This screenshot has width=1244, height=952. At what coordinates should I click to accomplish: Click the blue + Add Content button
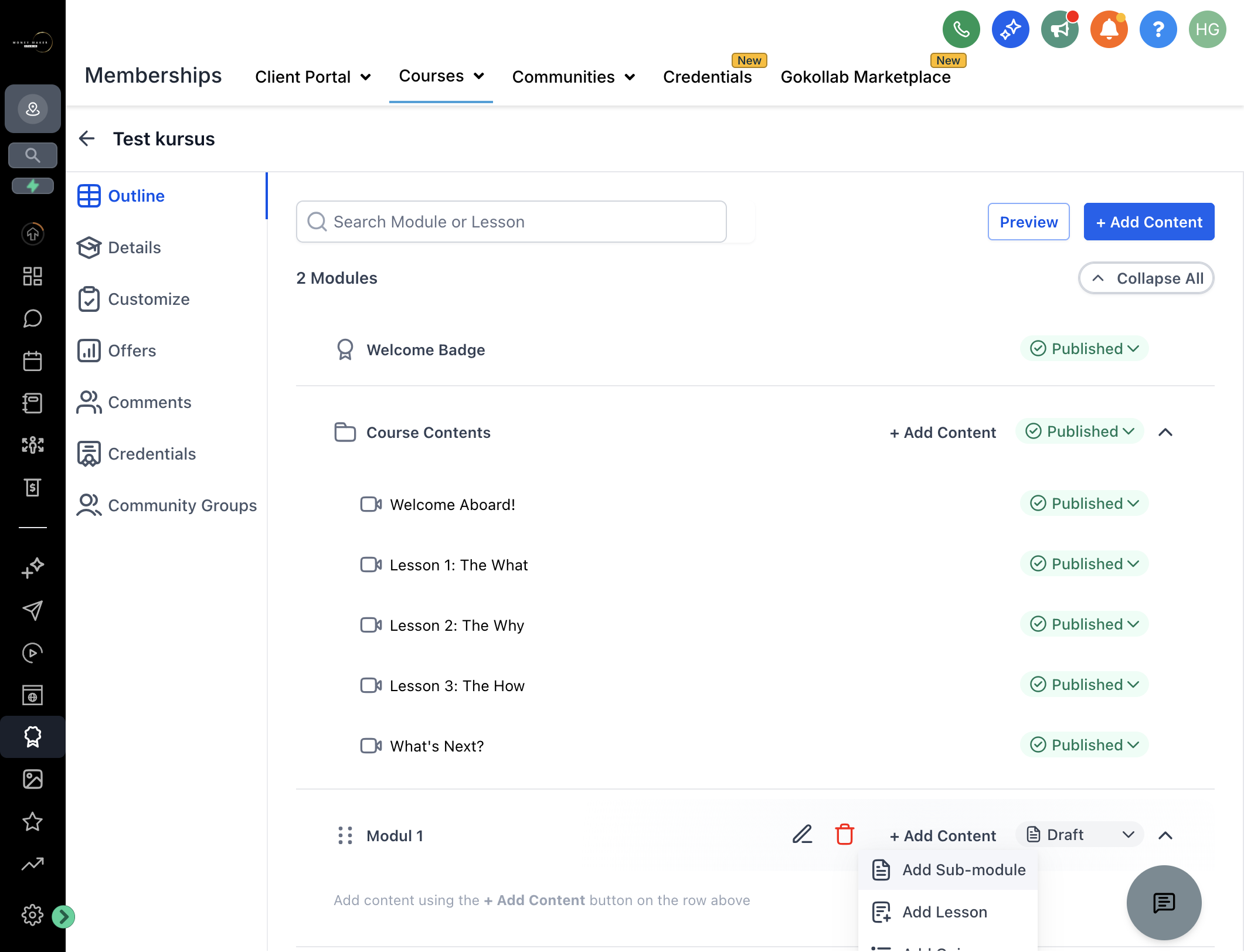[1149, 222]
